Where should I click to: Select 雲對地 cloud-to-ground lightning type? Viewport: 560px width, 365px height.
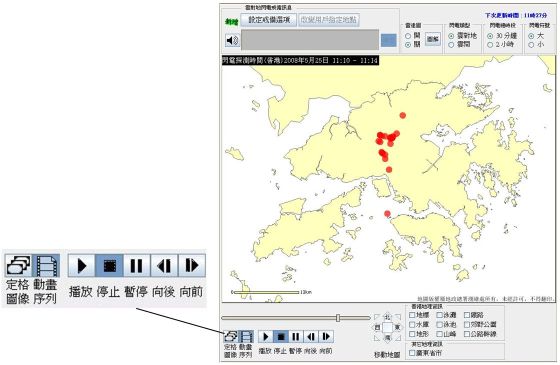(451, 36)
